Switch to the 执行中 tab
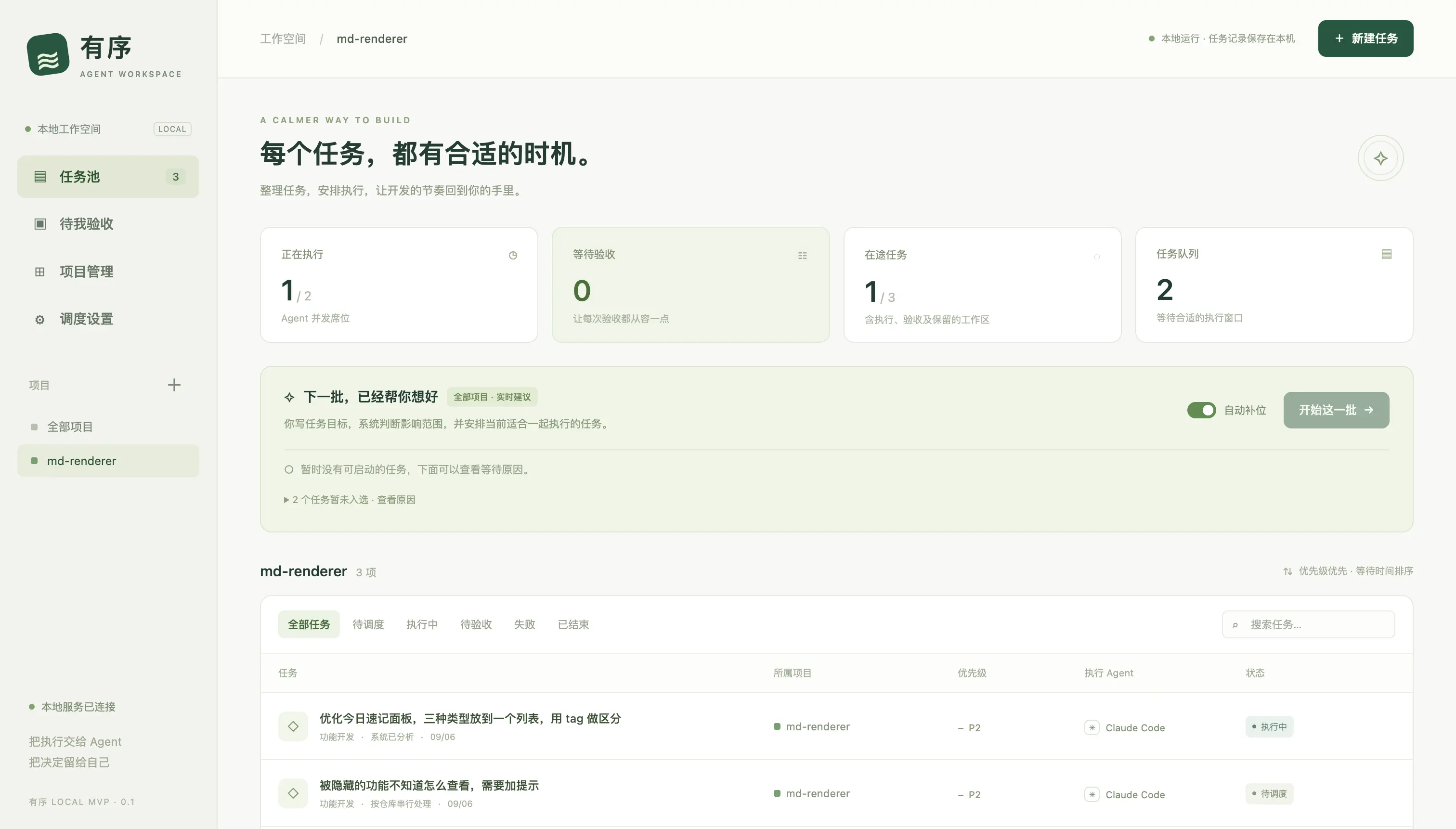 (422, 624)
